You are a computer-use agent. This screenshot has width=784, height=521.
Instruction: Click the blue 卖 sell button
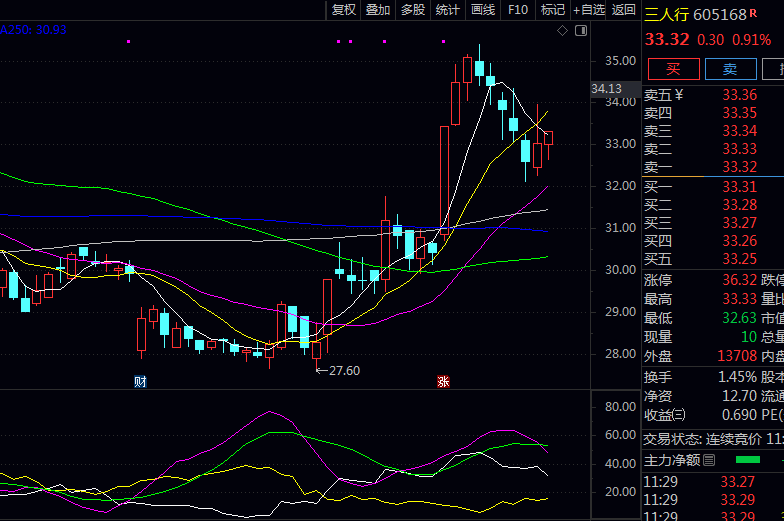click(x=730, y=69)
